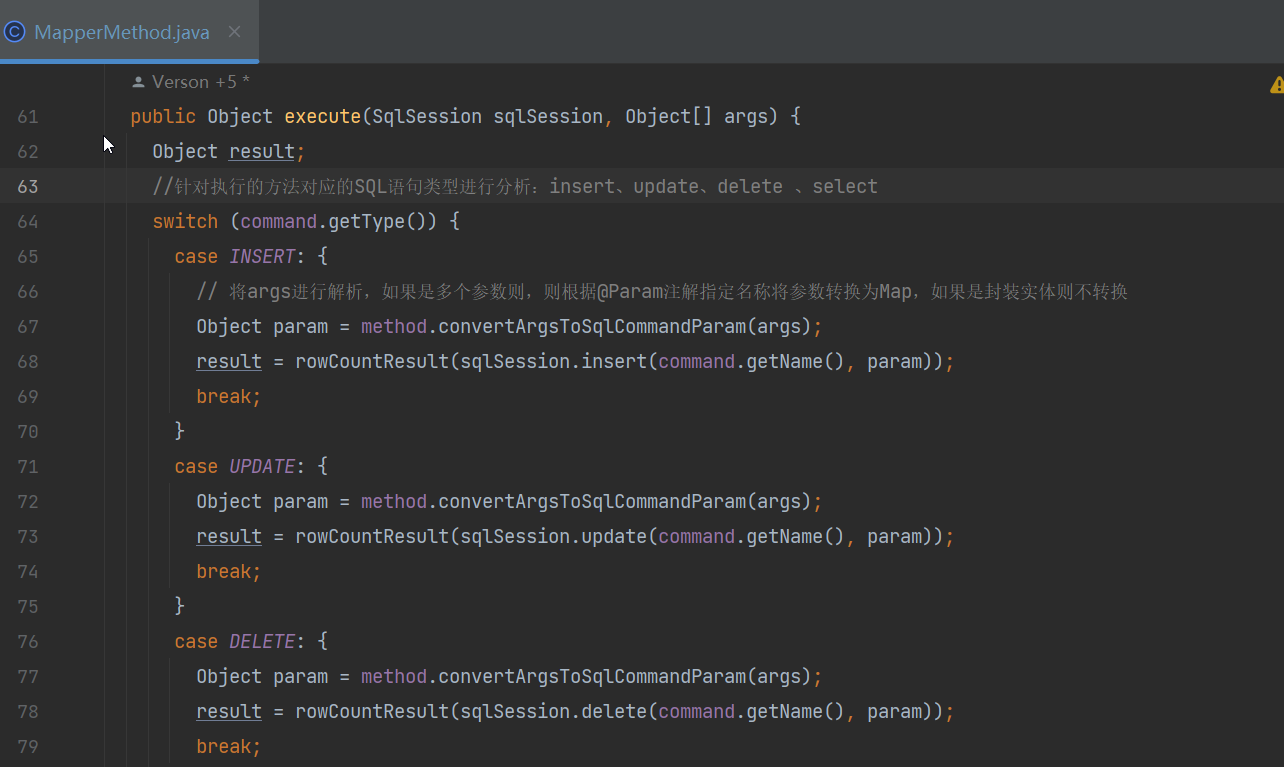1284x767 pixels.
Task: Click 'break;' on line 69
Action: pos(229,397)
